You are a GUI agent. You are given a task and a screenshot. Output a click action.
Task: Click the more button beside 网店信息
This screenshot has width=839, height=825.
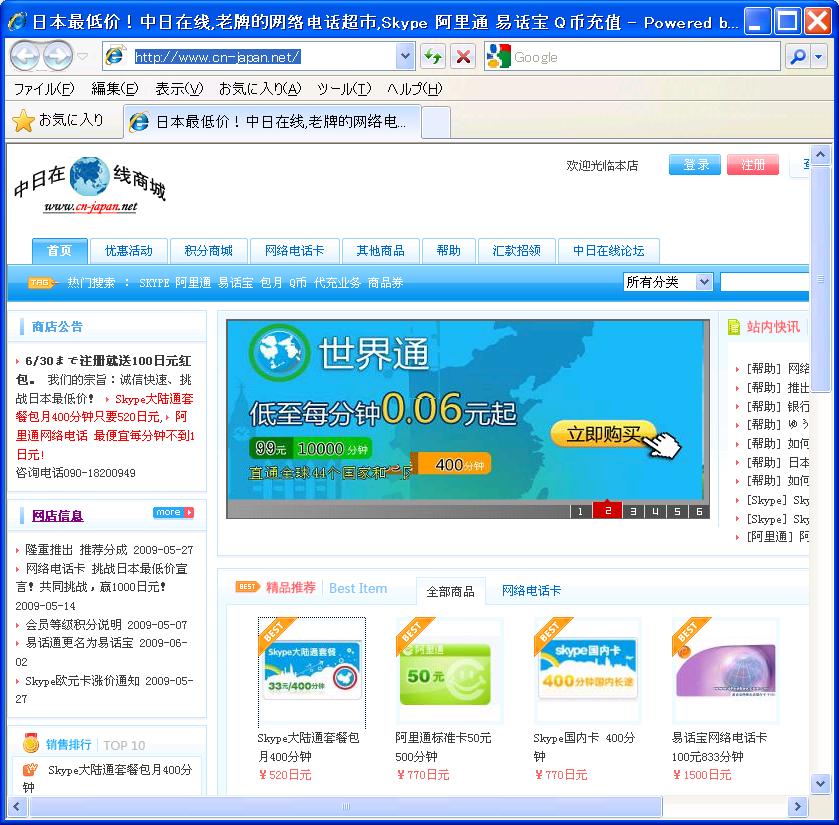tap(174, 513)
